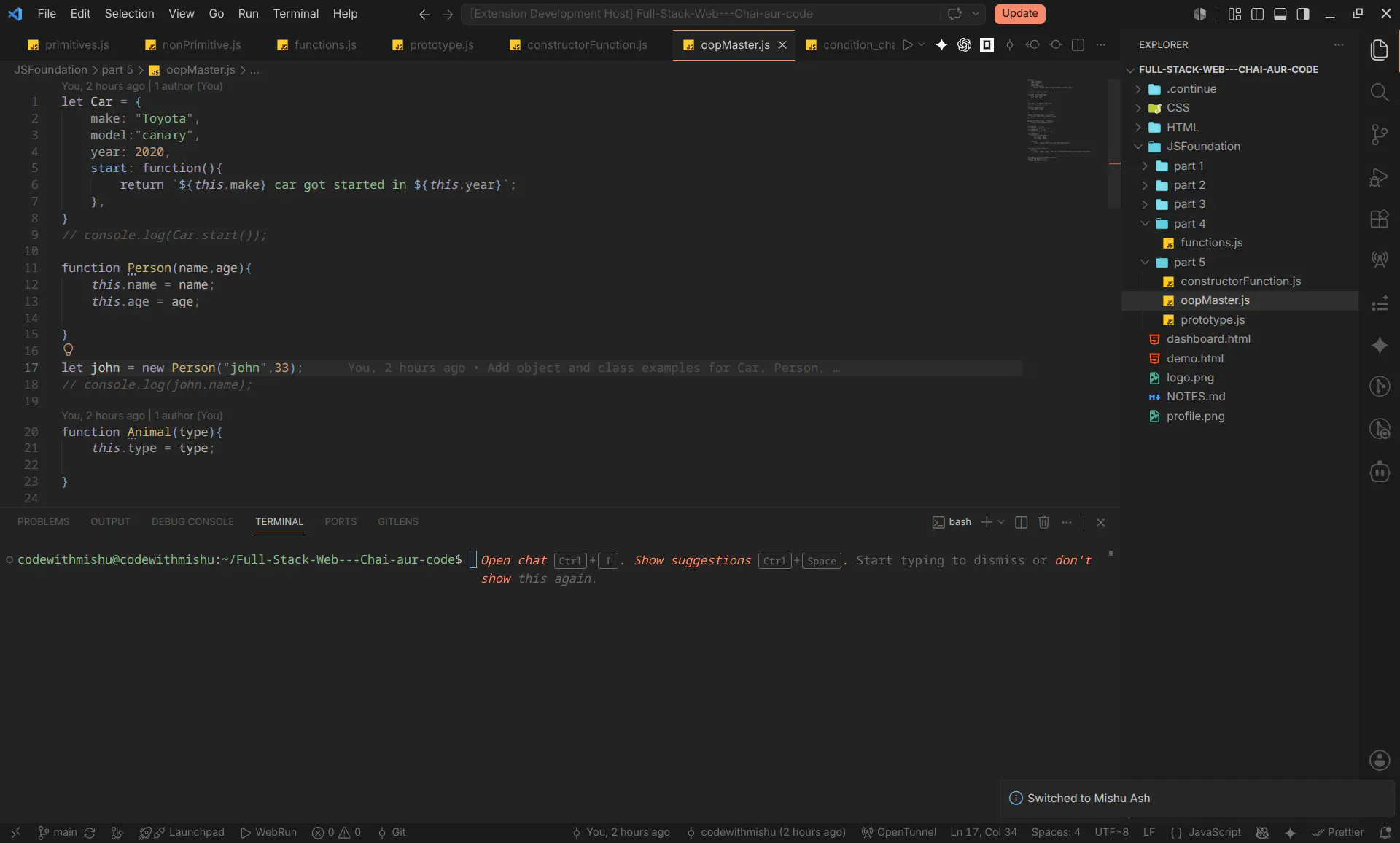Open the Selection menu
Viewport: 1400px width, 843px height.
coord(129,14)
